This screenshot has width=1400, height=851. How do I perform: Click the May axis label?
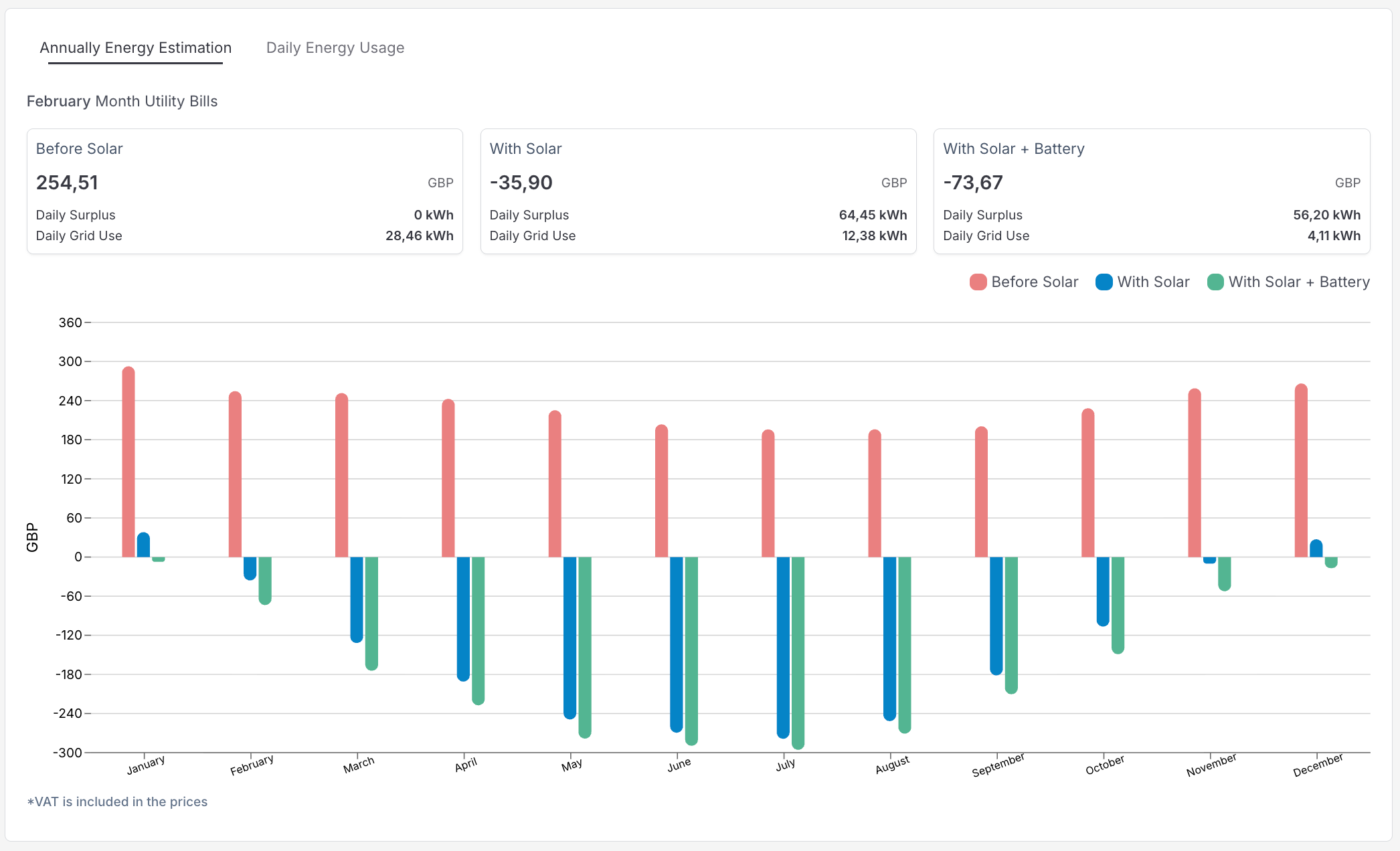pyautogui.click(x=572, y=764)
